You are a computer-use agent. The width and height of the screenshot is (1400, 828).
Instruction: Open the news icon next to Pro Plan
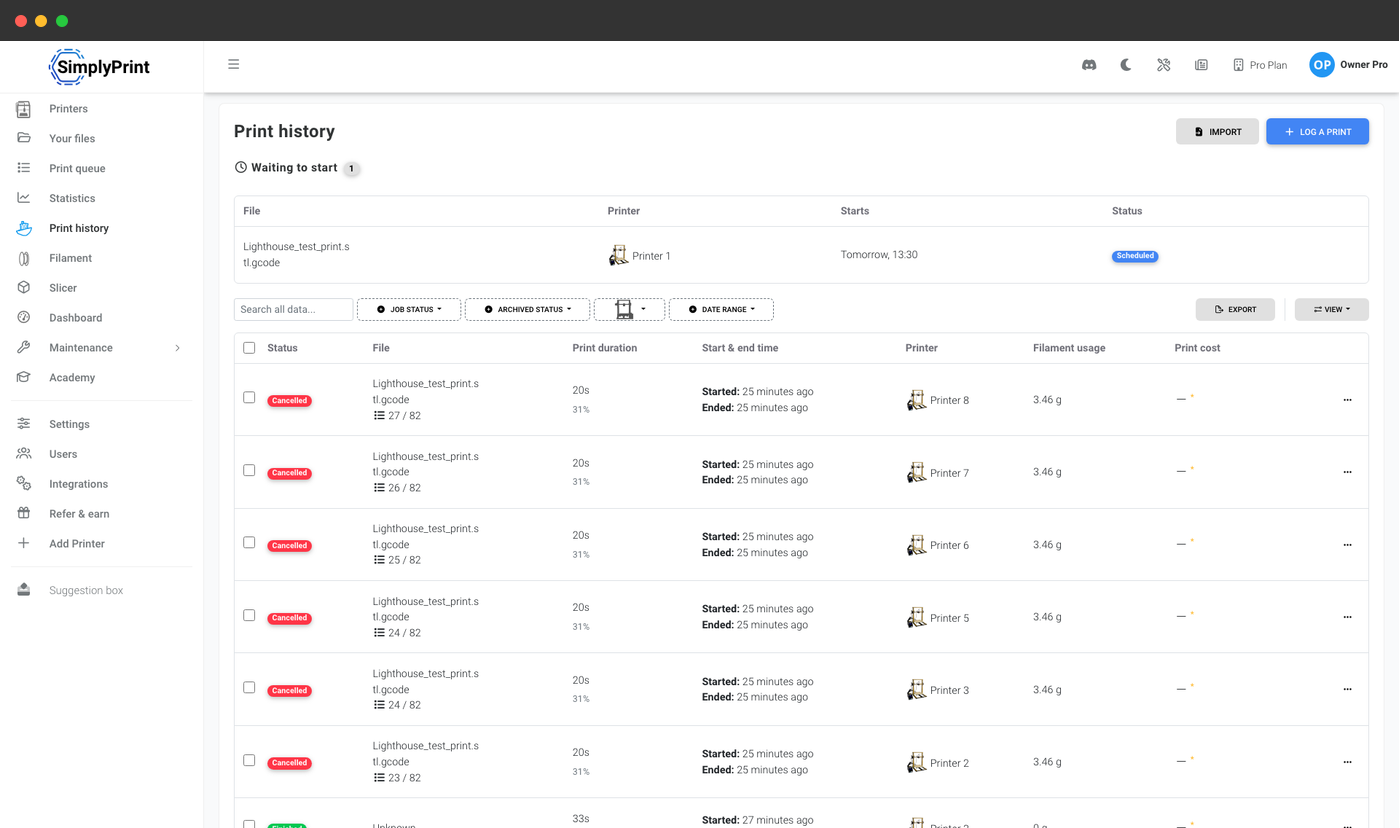click(x=1201, y=65)
